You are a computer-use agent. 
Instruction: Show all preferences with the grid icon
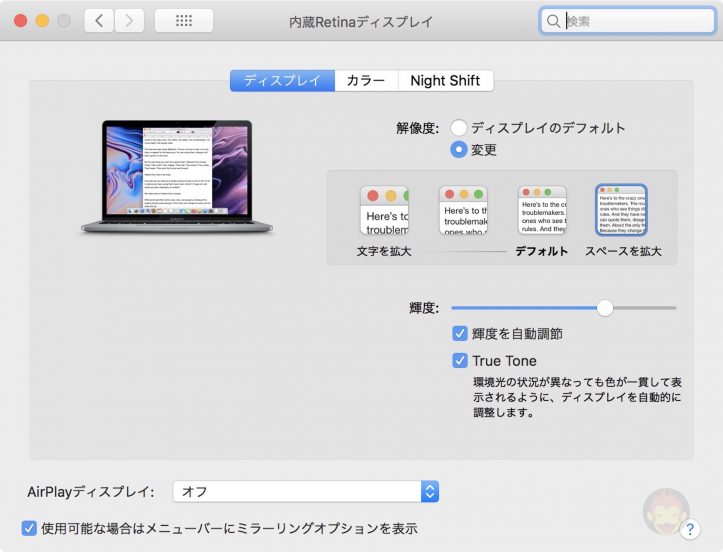pos(184,21)
